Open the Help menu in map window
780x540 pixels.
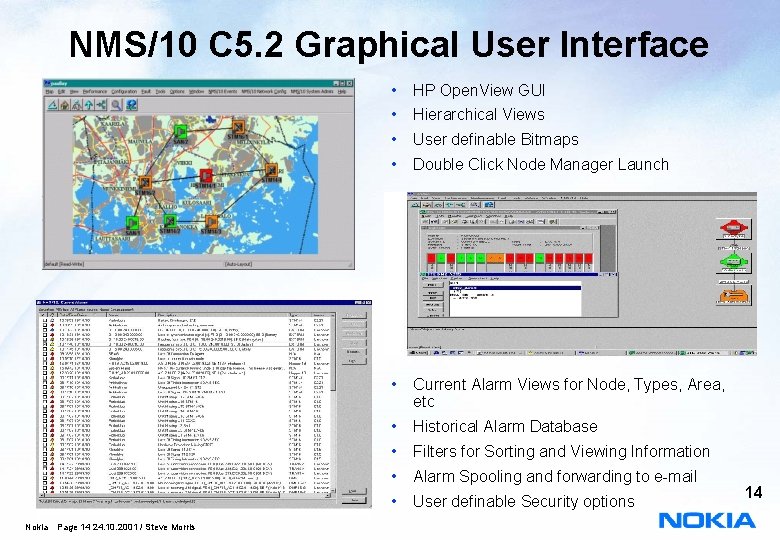click(342, 92)
